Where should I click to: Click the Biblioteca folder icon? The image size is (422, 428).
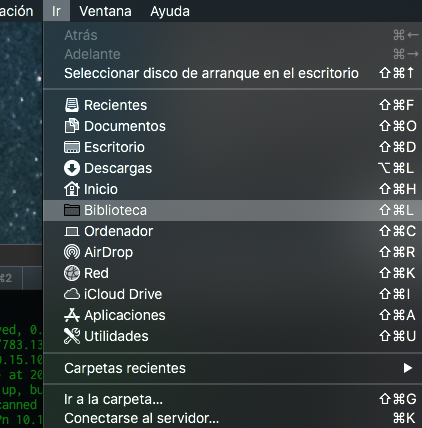tap(72, 210)
